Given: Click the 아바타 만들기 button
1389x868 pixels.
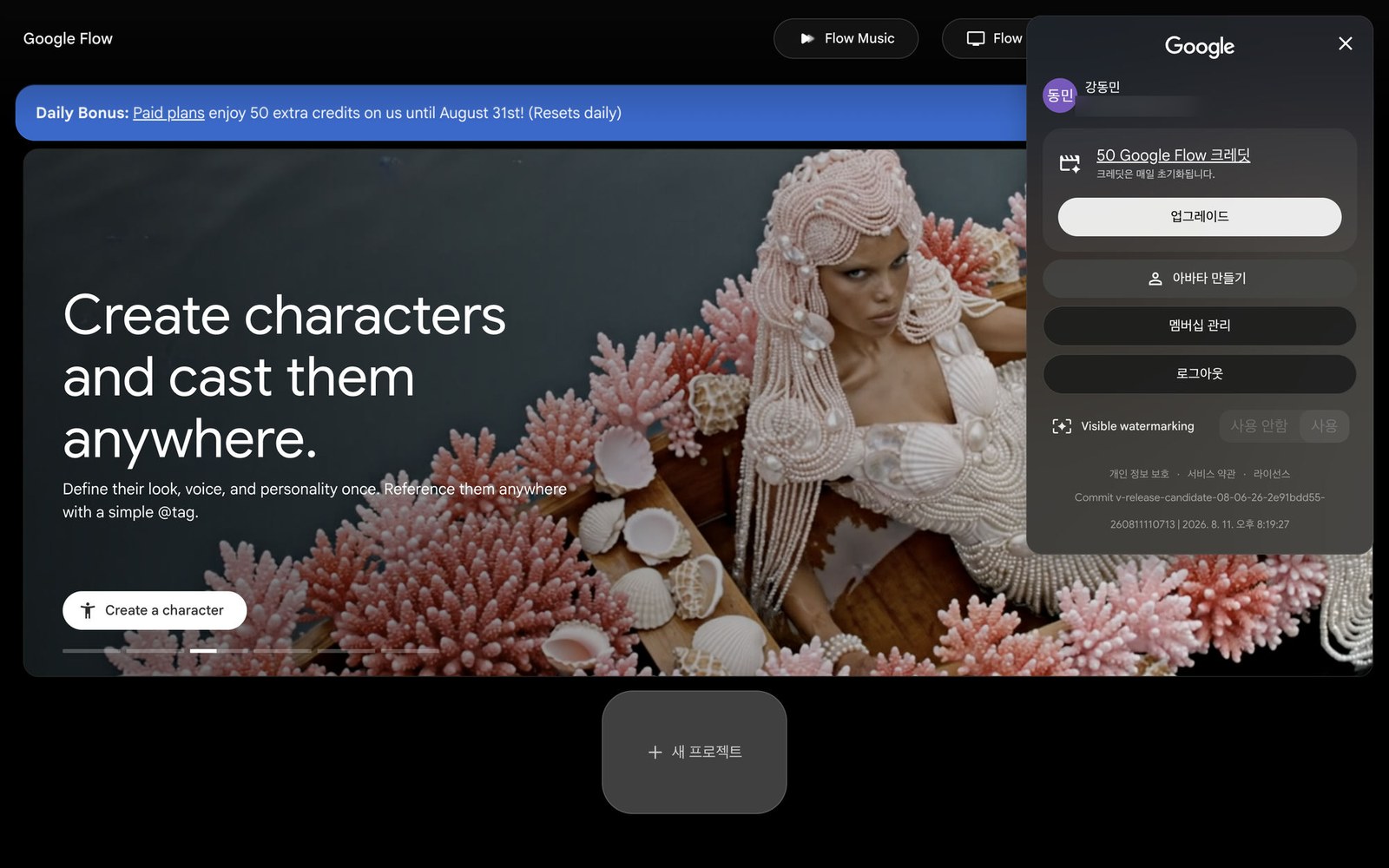Looking at the screenshot, I should click(1199, 279).
